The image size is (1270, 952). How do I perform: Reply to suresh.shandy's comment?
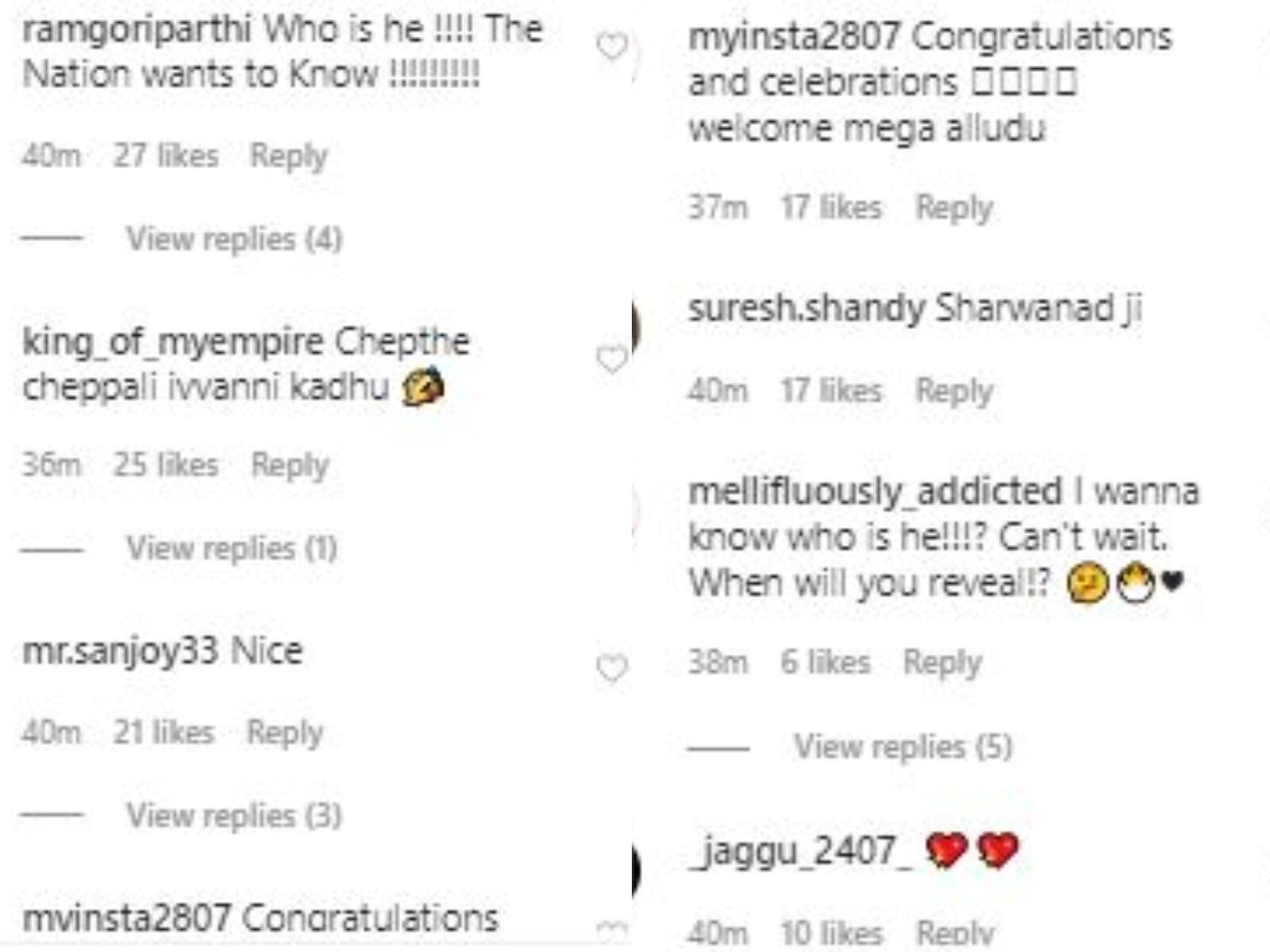click(x=954, y=390)
